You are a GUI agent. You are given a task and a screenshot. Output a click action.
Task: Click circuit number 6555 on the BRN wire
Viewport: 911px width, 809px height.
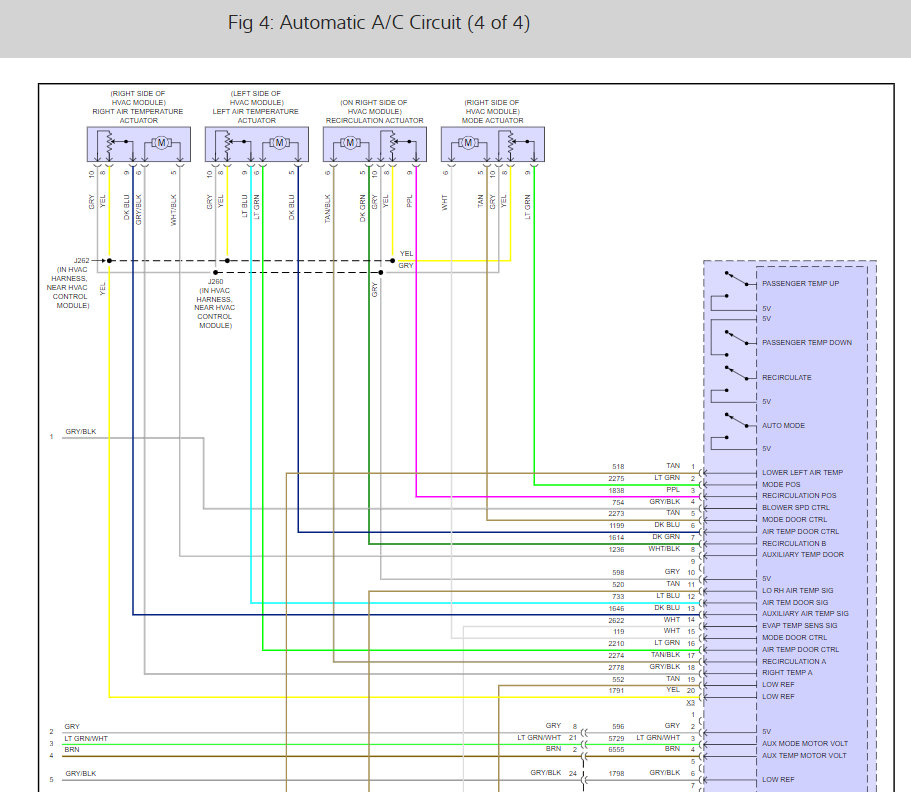616,750
